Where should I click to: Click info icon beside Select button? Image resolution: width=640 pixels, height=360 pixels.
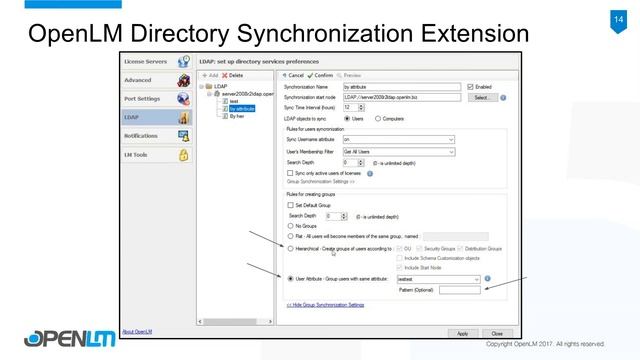[x=503, y=98]
